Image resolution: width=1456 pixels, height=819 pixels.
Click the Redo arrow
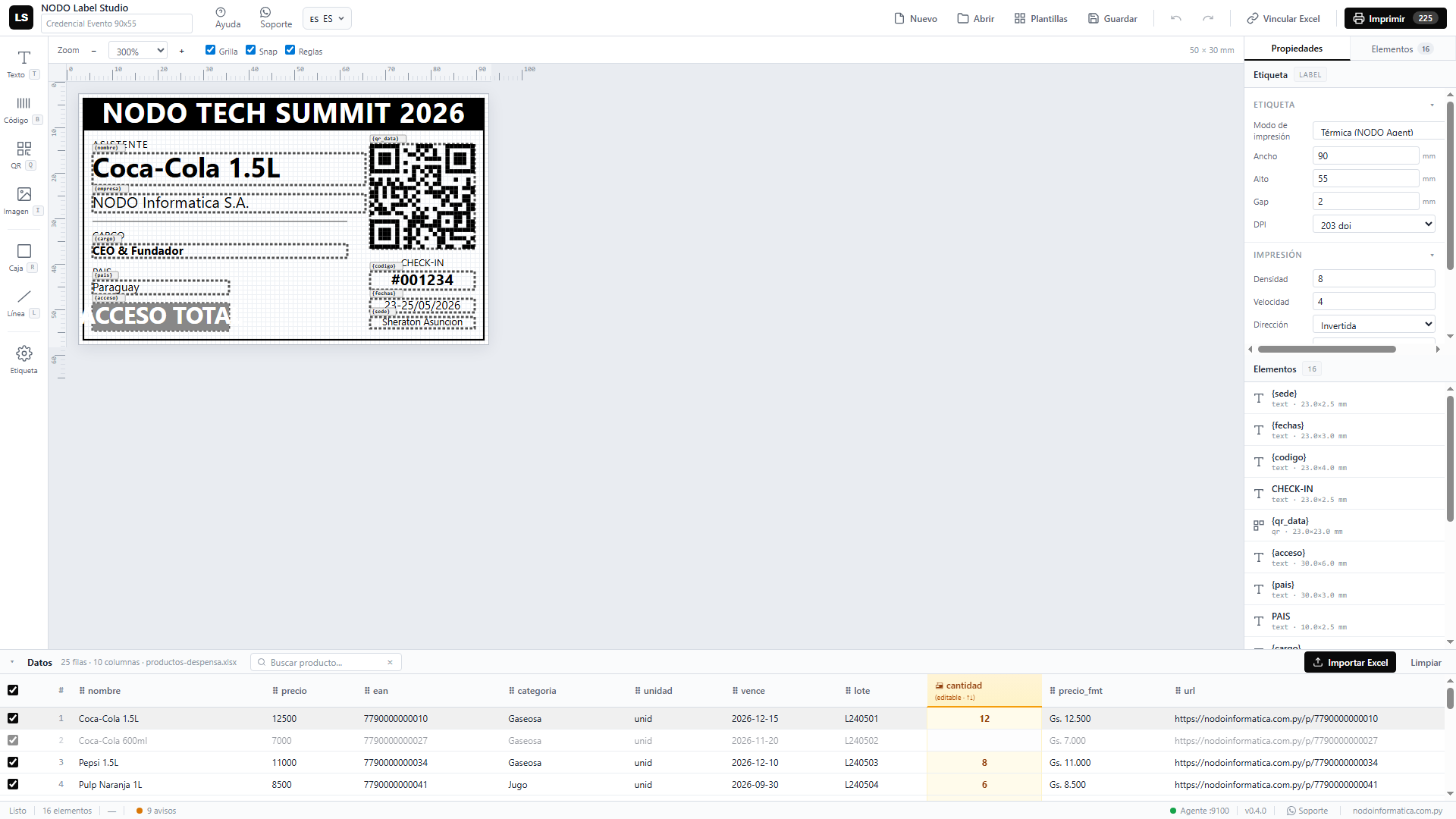[x=1208, y=18]
